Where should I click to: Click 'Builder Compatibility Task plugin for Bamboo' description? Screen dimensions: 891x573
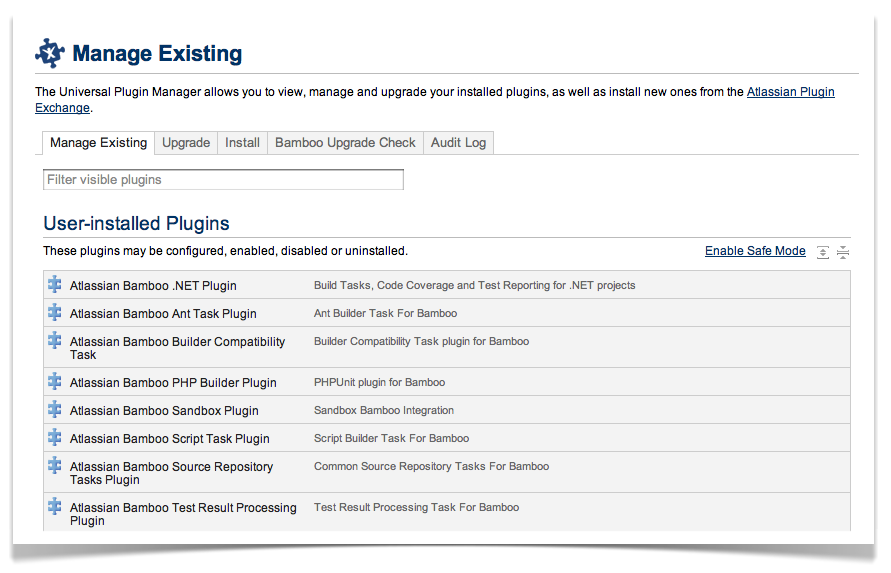click(x=421, y=341)
